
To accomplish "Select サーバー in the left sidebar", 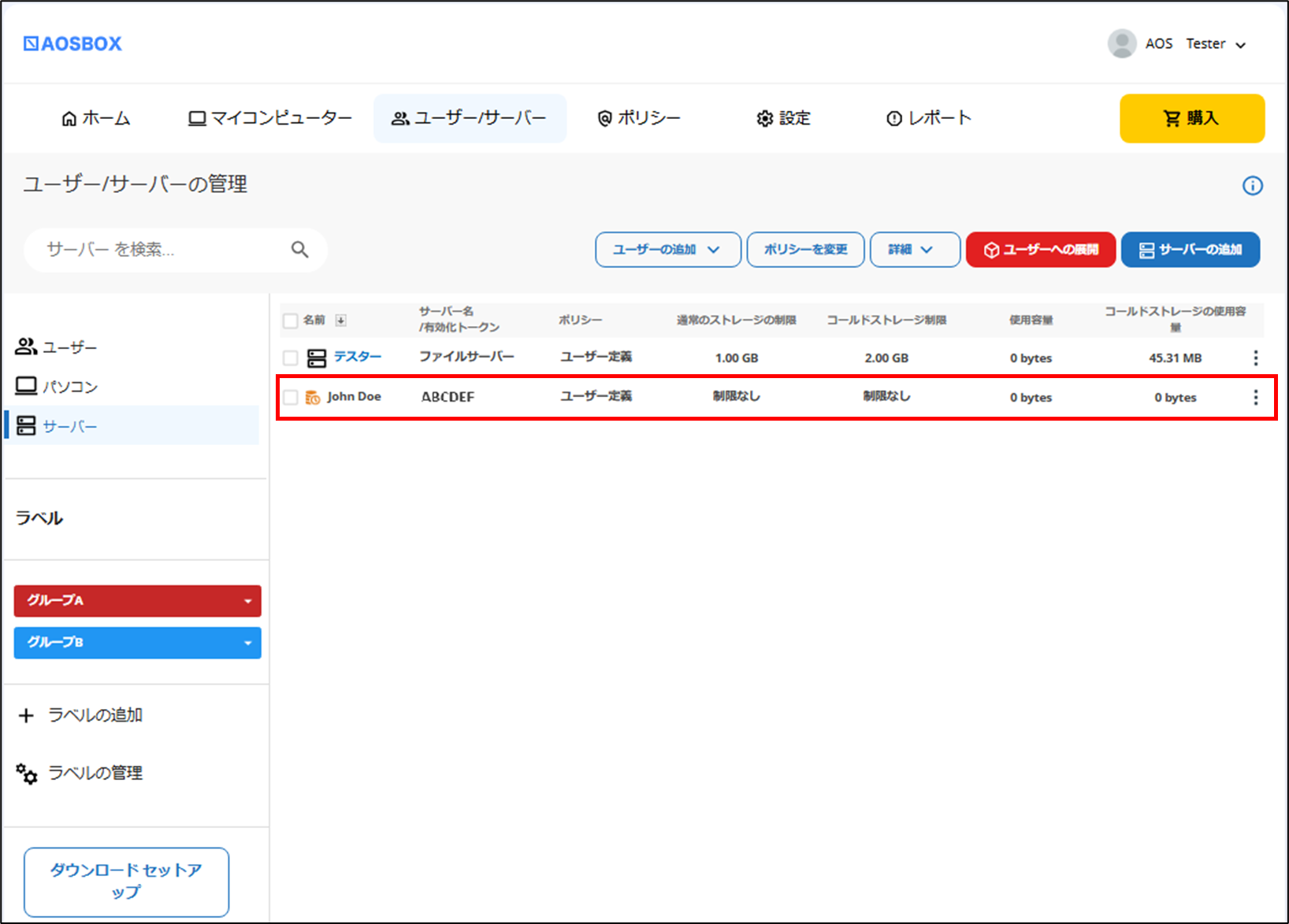I will click(132, 426).
